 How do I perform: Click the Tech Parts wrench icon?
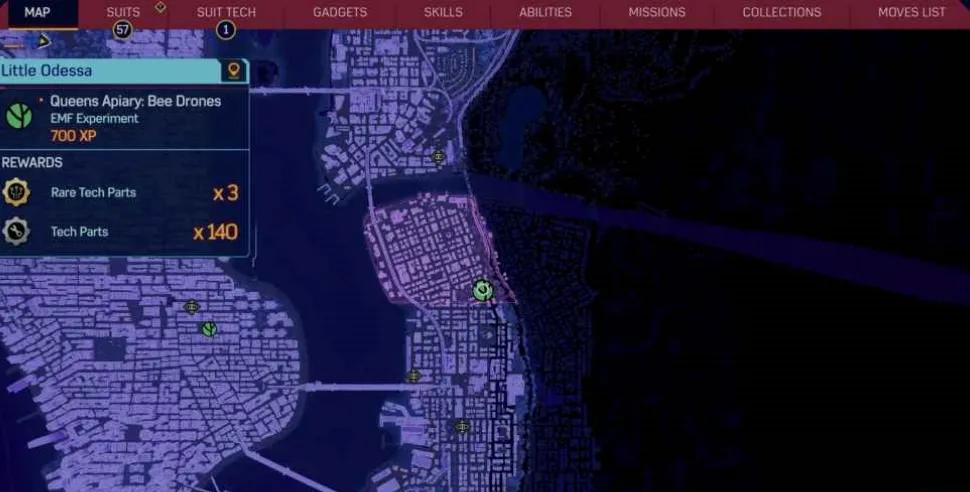click(x=16, y=231)
